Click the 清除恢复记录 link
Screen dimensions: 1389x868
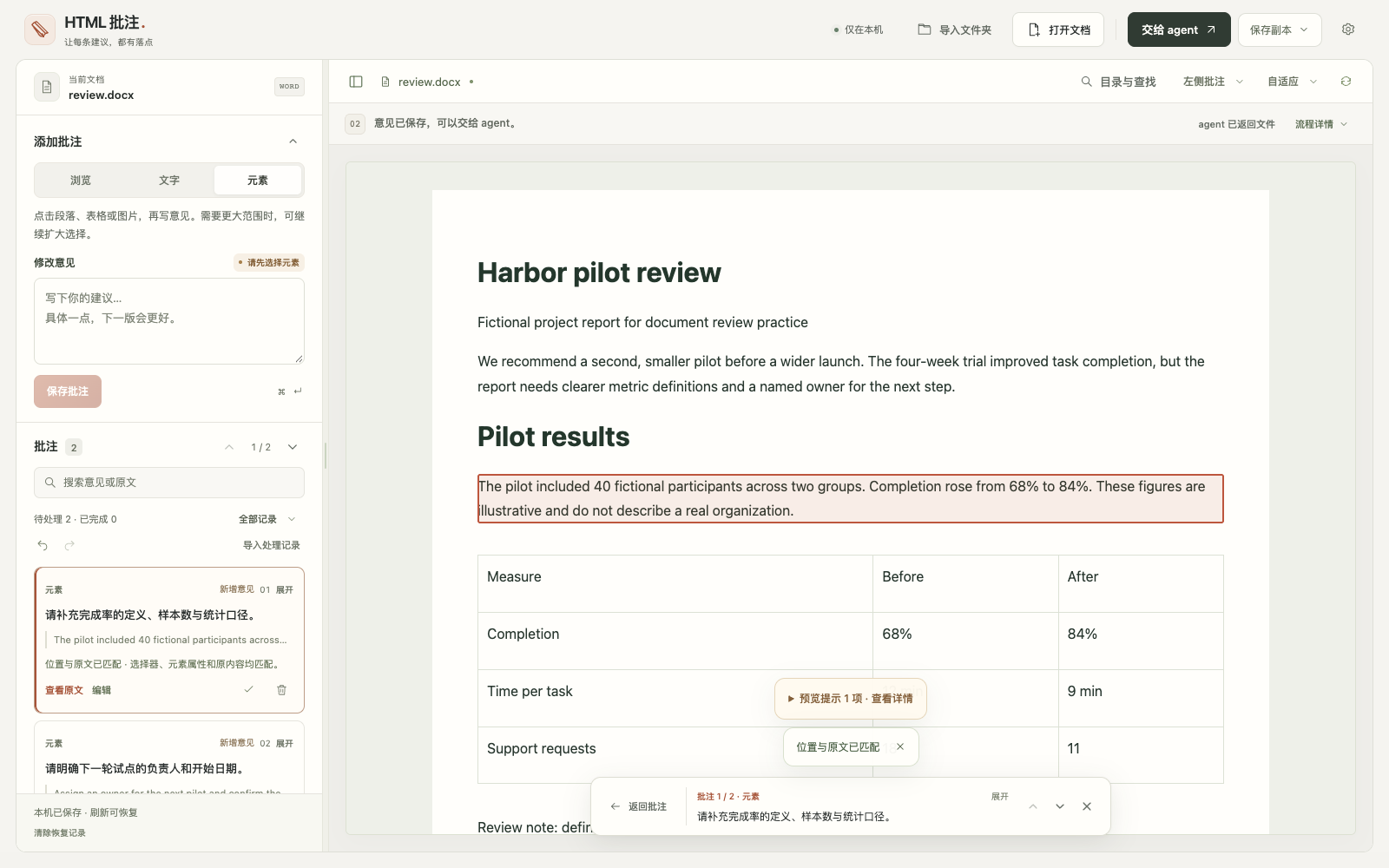pyautogui.click(x=60, y=832)
